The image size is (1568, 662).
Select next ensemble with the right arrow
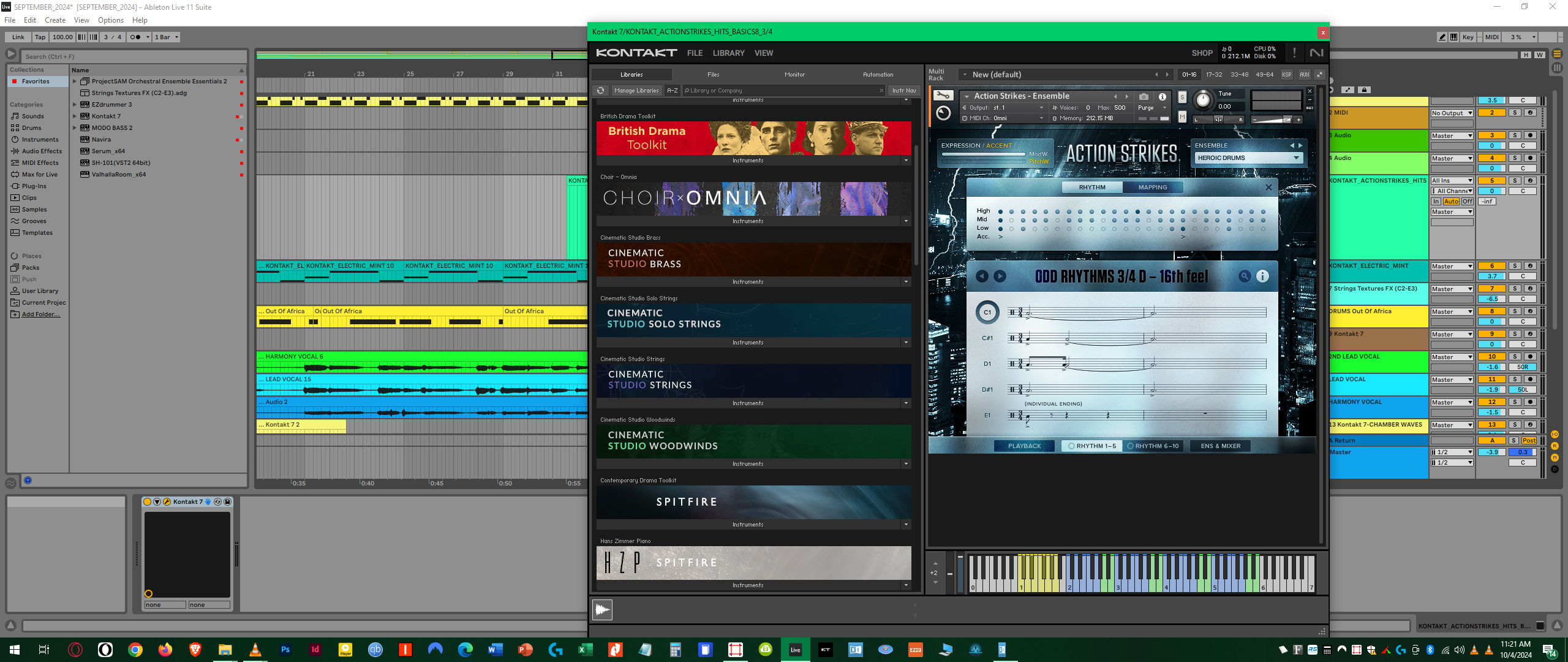[x=1300, y=146]
